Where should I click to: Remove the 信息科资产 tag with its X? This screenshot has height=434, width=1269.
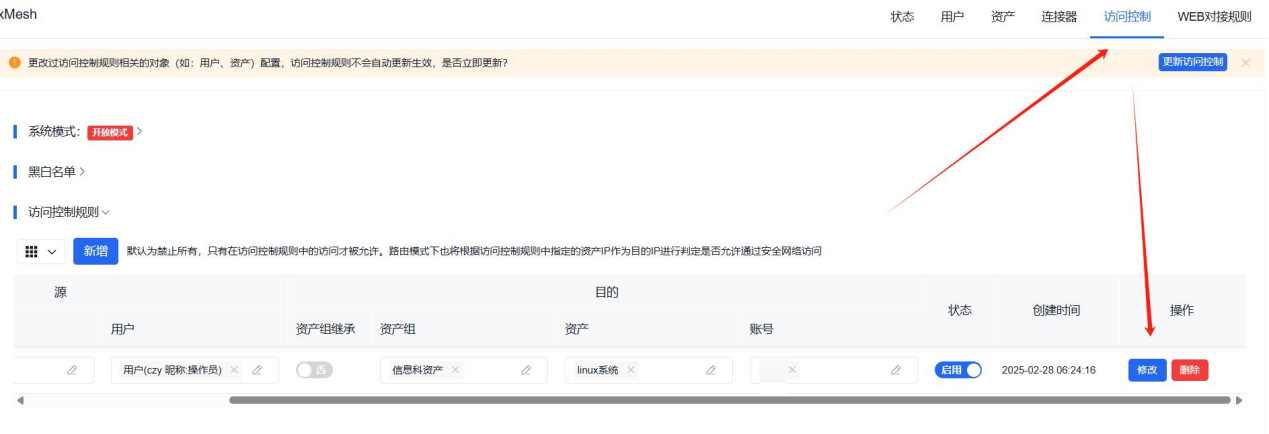pyautogui.click(x=455, y=370)
